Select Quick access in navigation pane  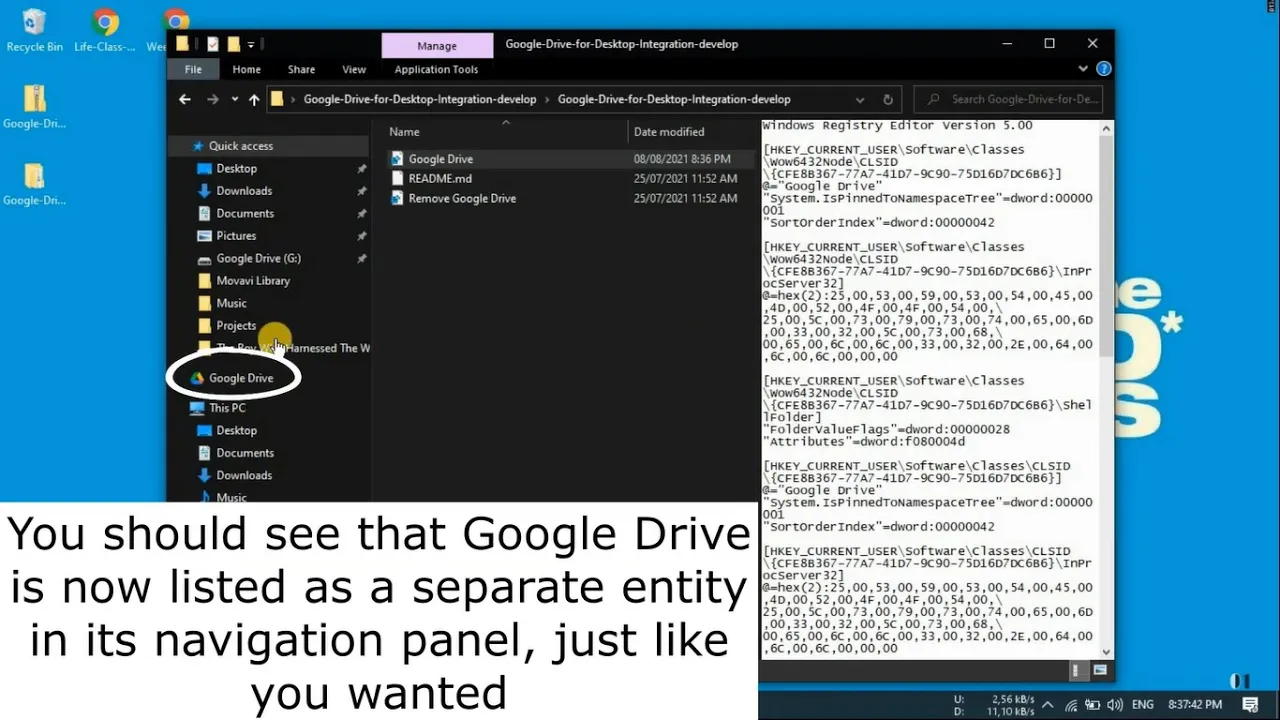point(240,146)
